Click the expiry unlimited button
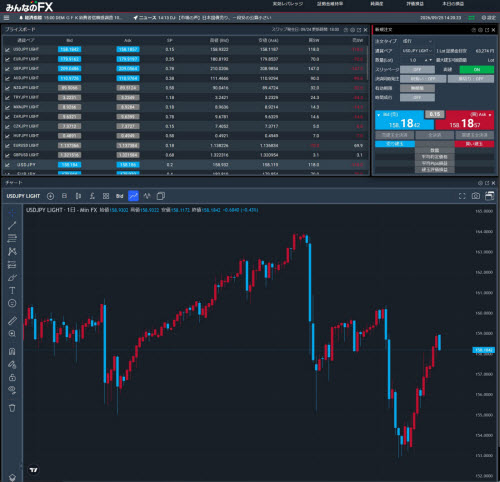 pos(417,88)
